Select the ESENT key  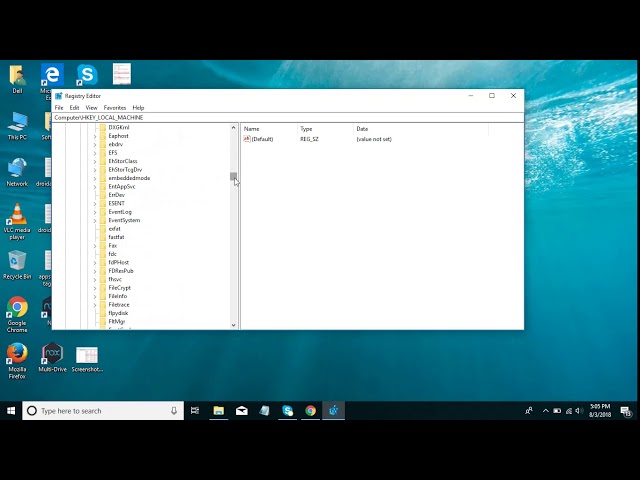click(116, 203)
